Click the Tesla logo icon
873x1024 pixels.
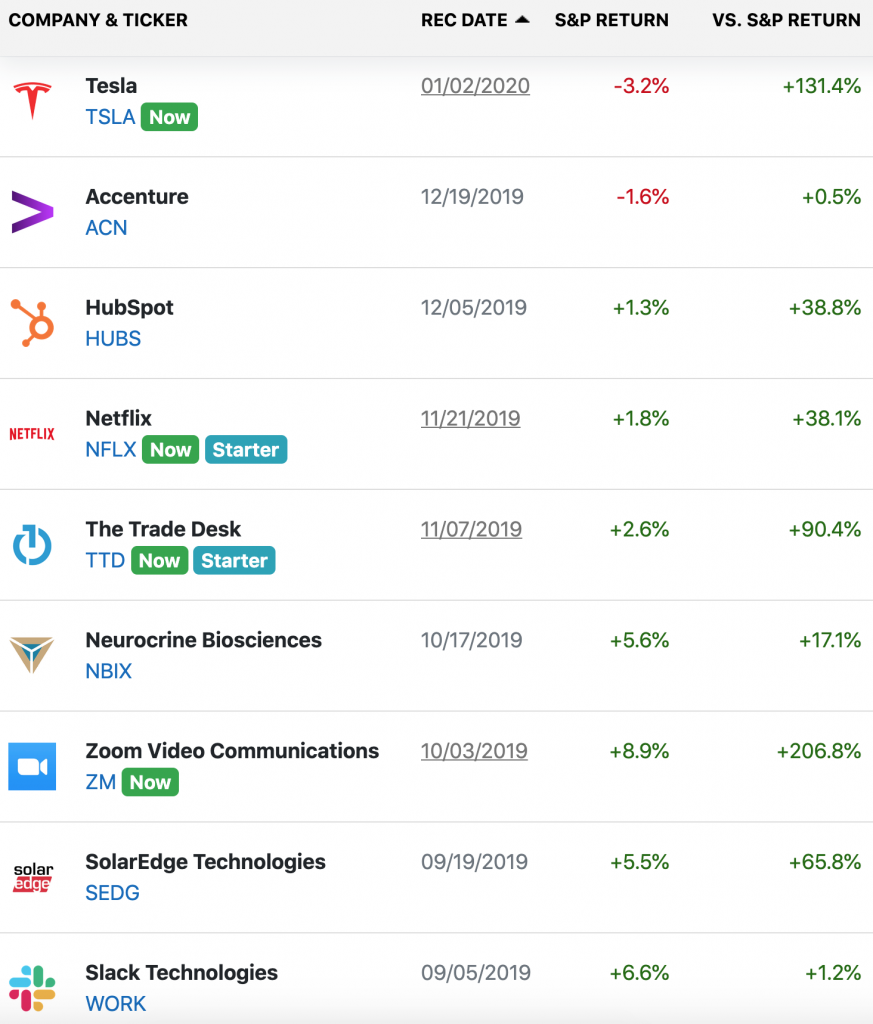(x=32, y=100)
